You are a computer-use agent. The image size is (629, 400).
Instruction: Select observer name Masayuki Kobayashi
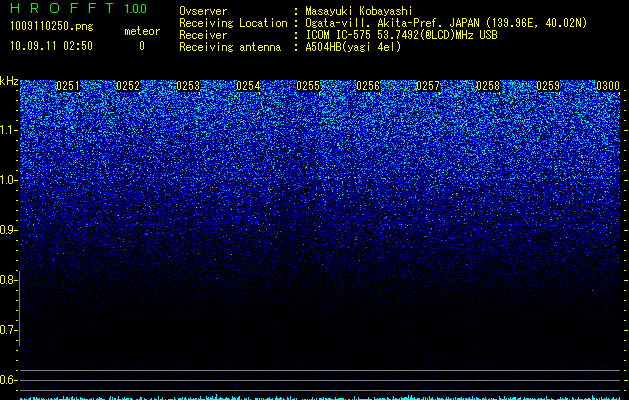click(x=359, y=11)
